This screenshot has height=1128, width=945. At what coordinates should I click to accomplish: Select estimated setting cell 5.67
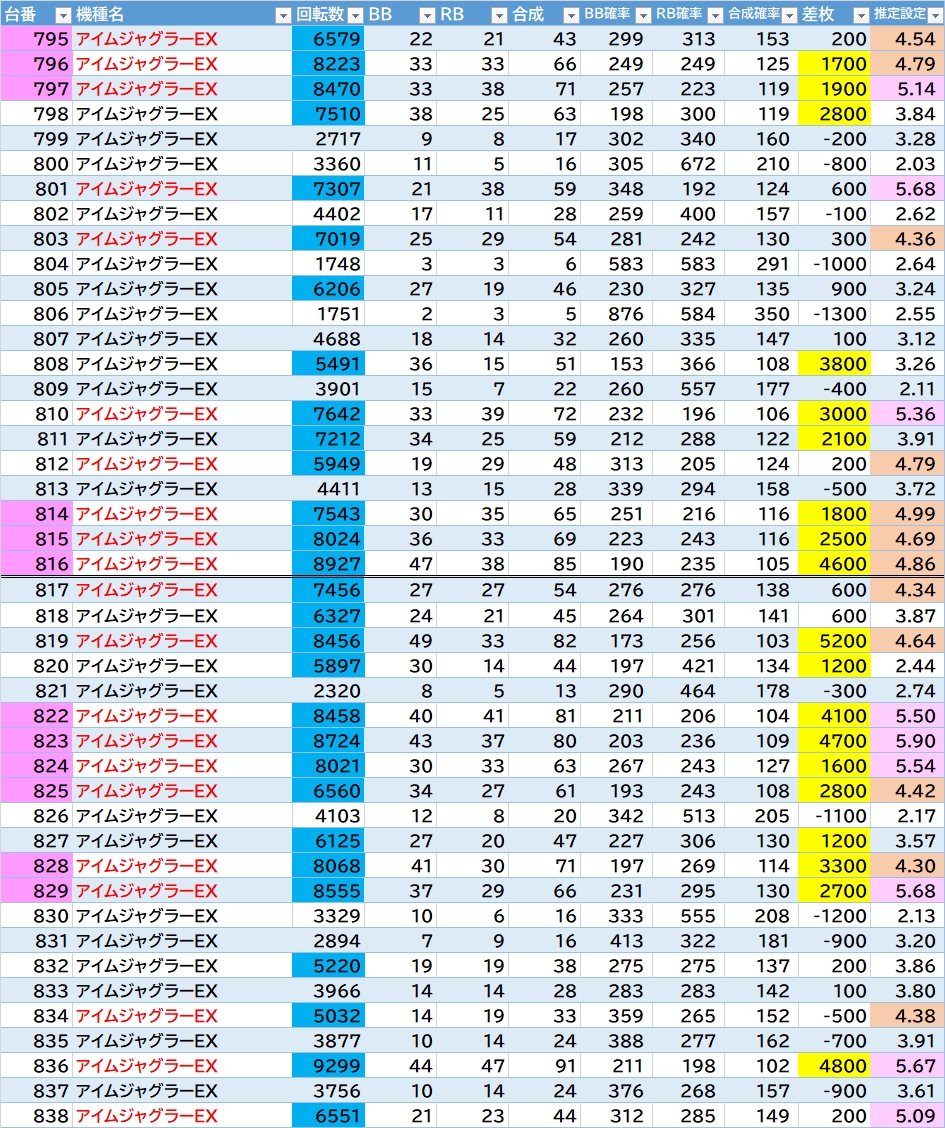tap(907, 1065)
